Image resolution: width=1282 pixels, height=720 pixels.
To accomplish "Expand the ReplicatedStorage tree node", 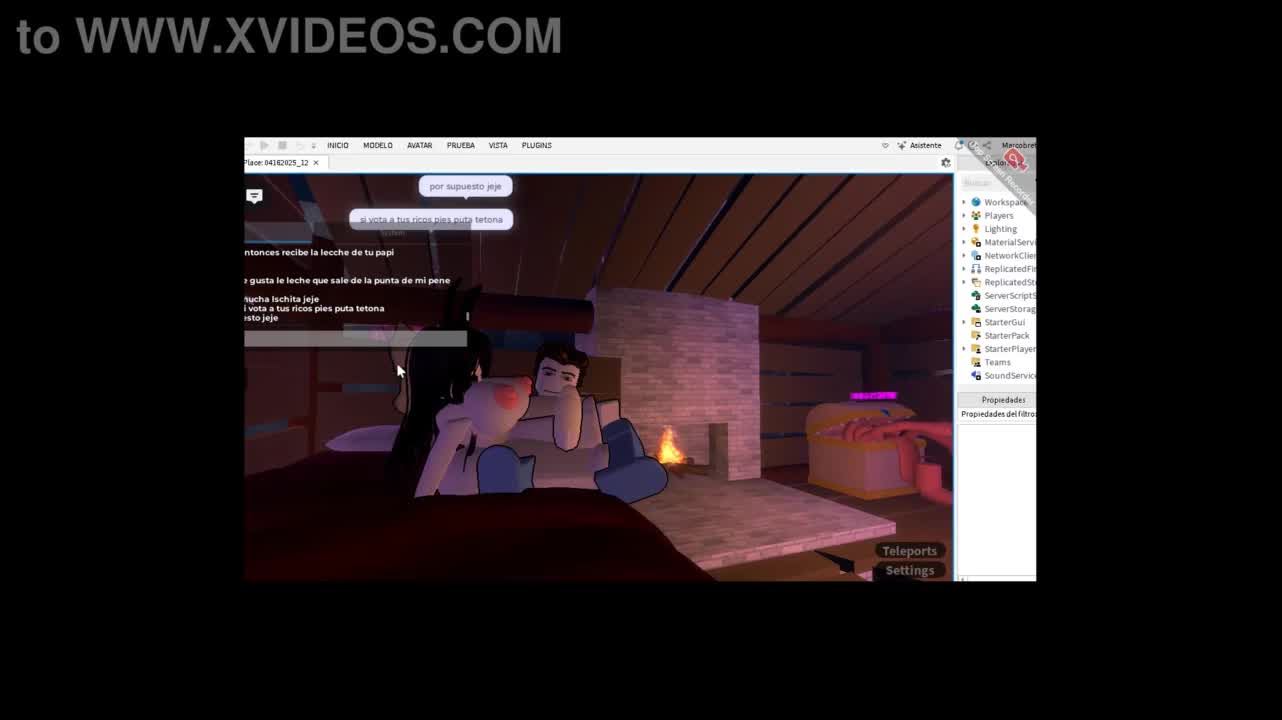I will pyautogui.click(x=964, y=282).
